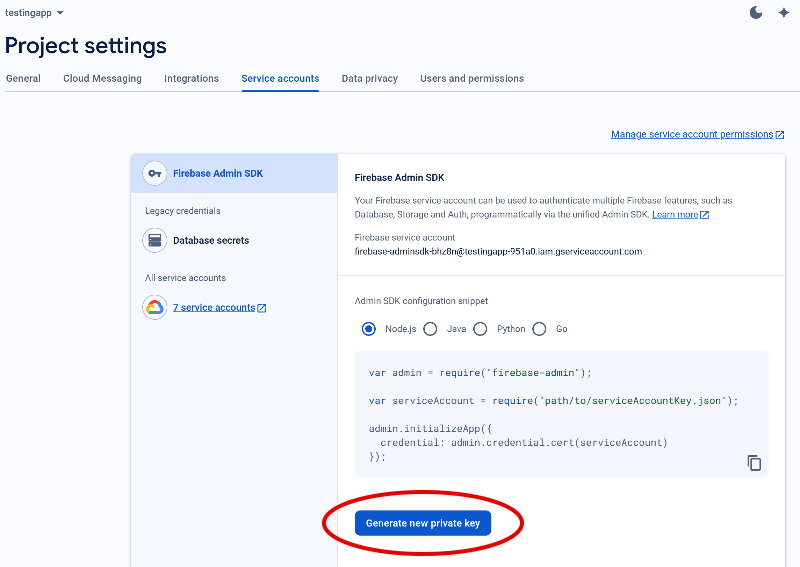
Task: Click the firebase-adminsdk service account email
Action: point(498,252)
